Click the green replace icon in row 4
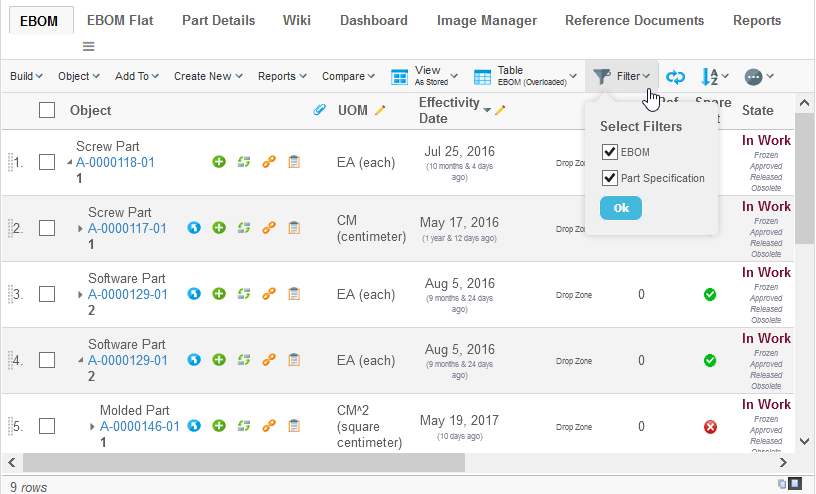The image size is (816, 494). point(243,360)
